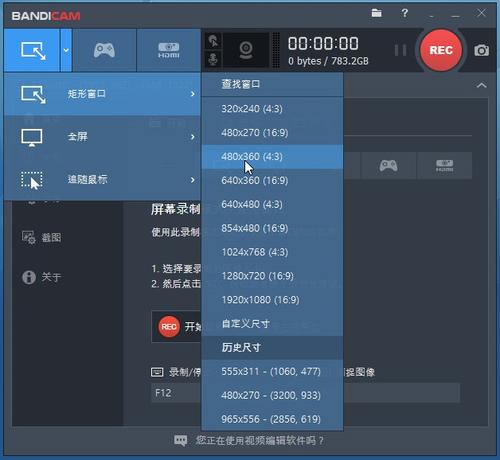Click the F12 hotkey field
Viewport: 500px width, 460px height.
[176, 393]
